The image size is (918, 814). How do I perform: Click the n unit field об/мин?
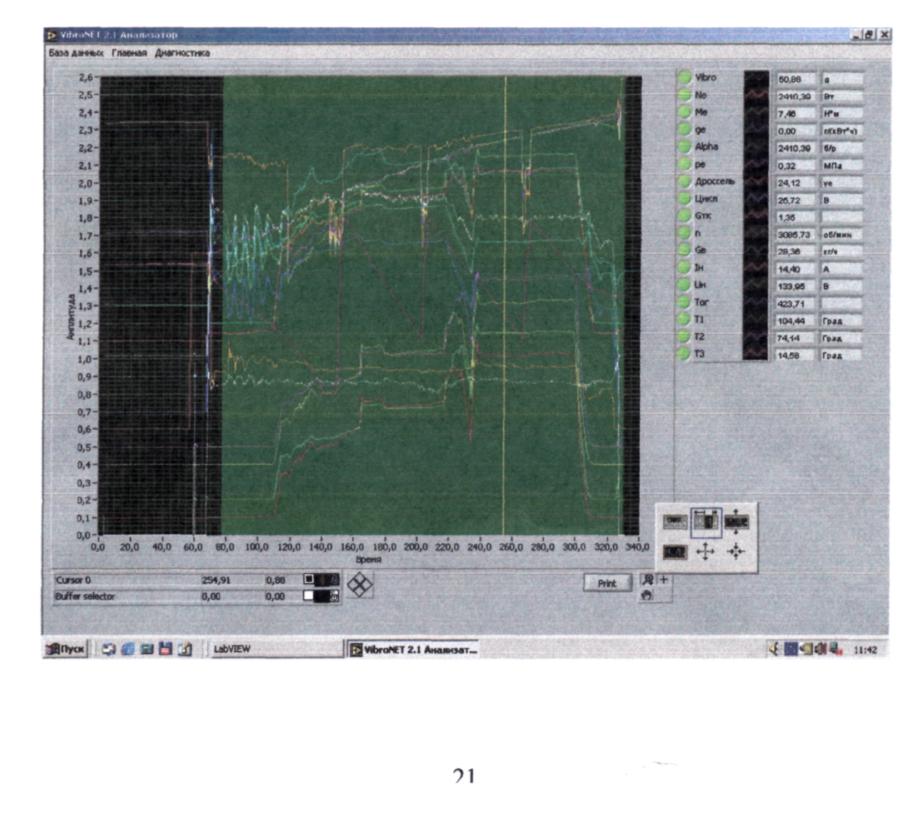point(842,235)
